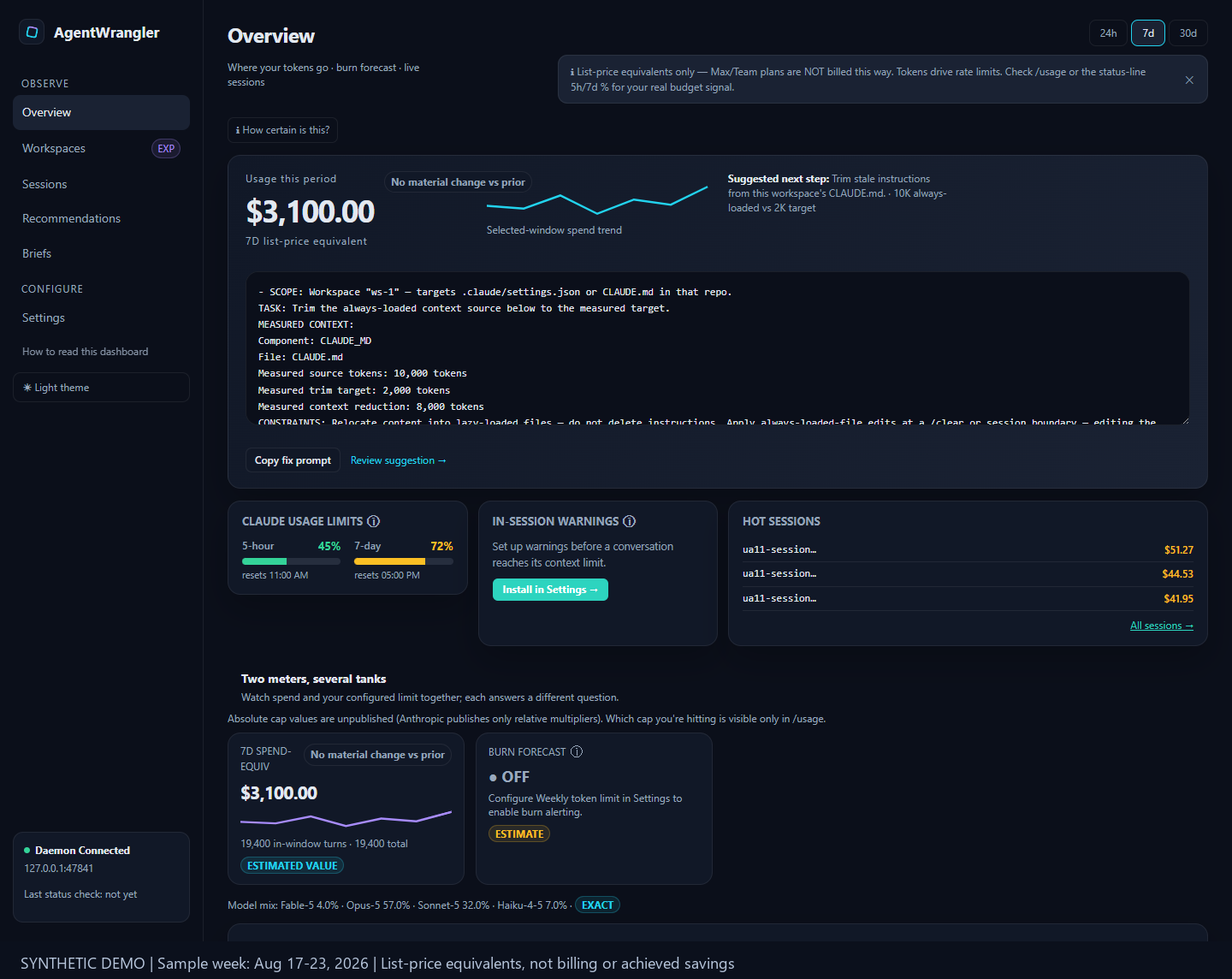Open Workspaces in the sidebar

tap(101, 148)
